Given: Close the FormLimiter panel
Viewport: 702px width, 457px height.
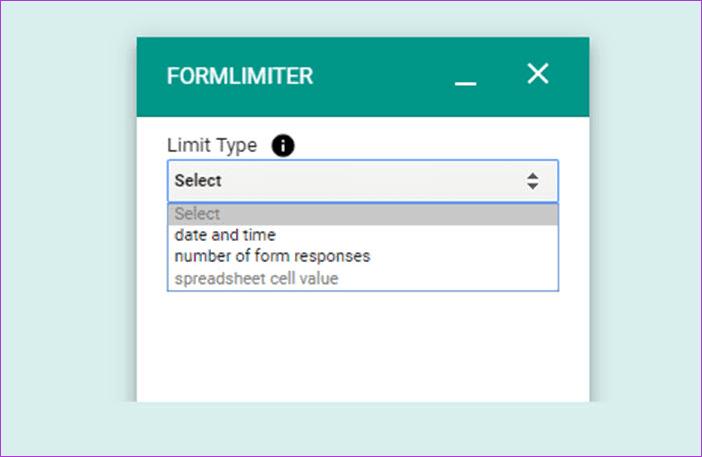Looking at the screenshot, I should (x=538, y=73).
